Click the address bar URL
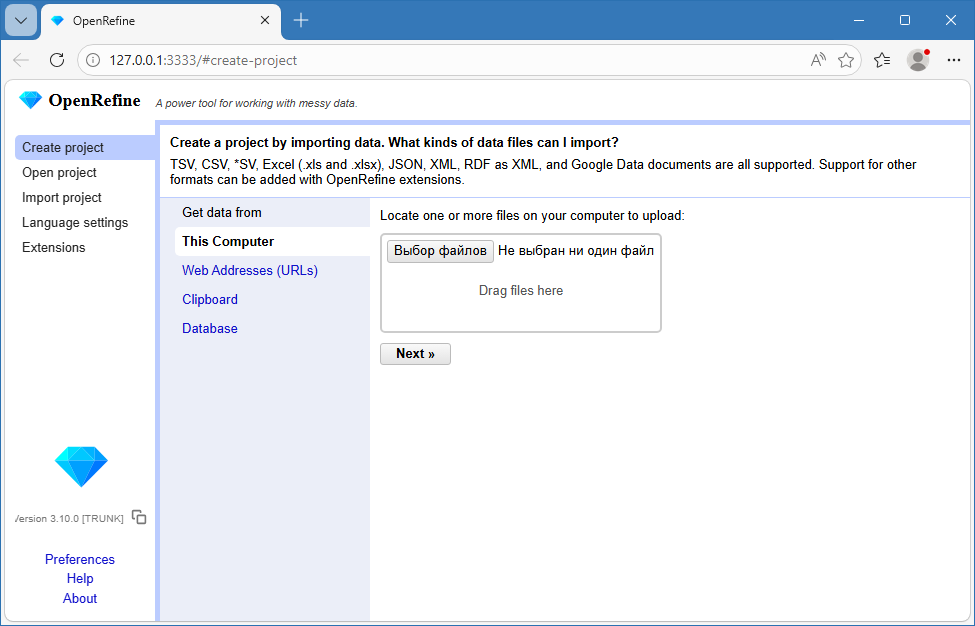The width and height of the screenshot is (975, 626). click(x=203, y=60)
